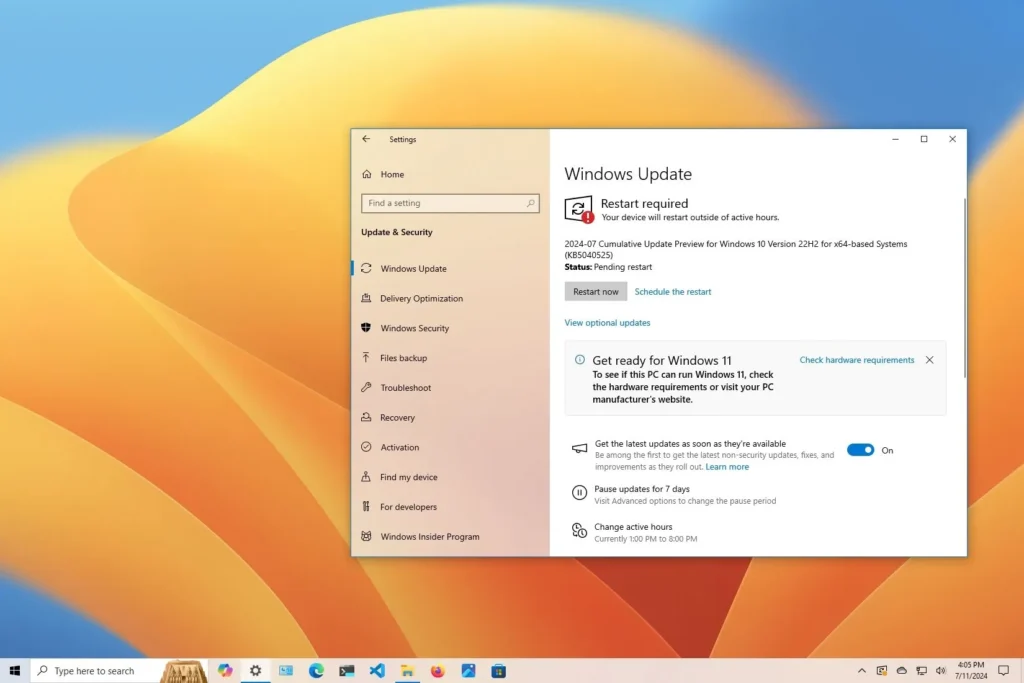Launch Microsoft Edge from the taskbar
Image resolution: width=1024 pixels, height=683 pixels.
[316, 671]
